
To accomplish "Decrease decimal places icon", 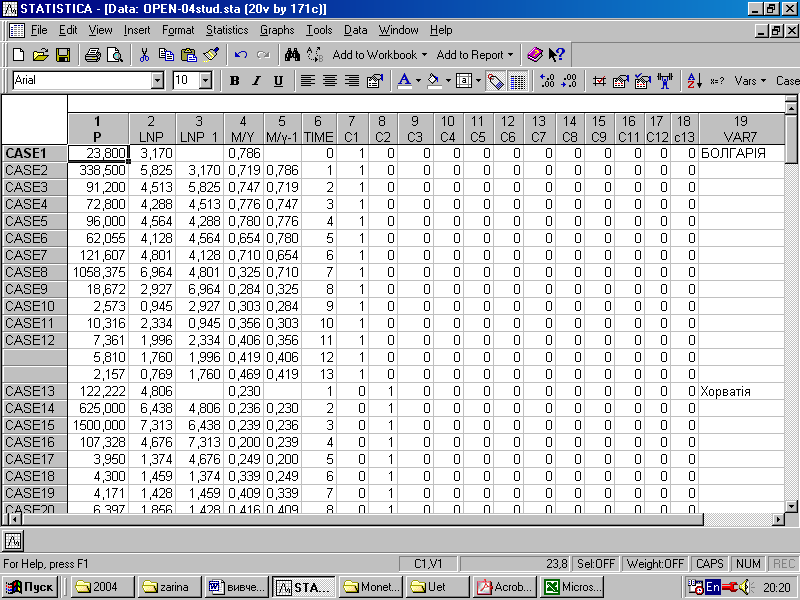I will coord(569,81).
